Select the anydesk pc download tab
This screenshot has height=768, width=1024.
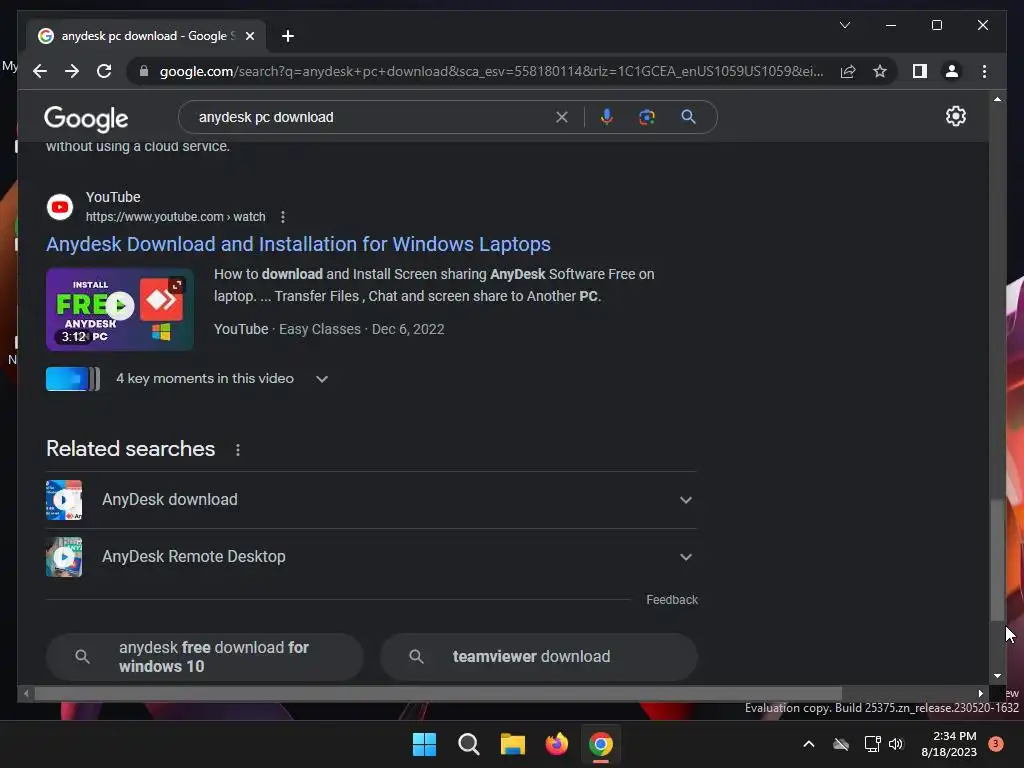pos(146,36)
